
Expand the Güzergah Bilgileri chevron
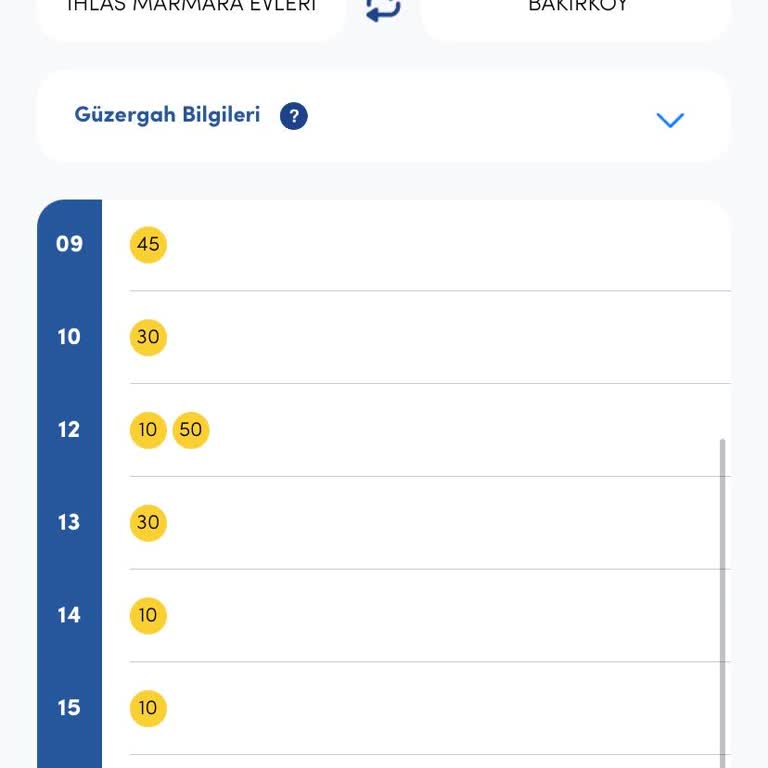click(x=669, y=120)
